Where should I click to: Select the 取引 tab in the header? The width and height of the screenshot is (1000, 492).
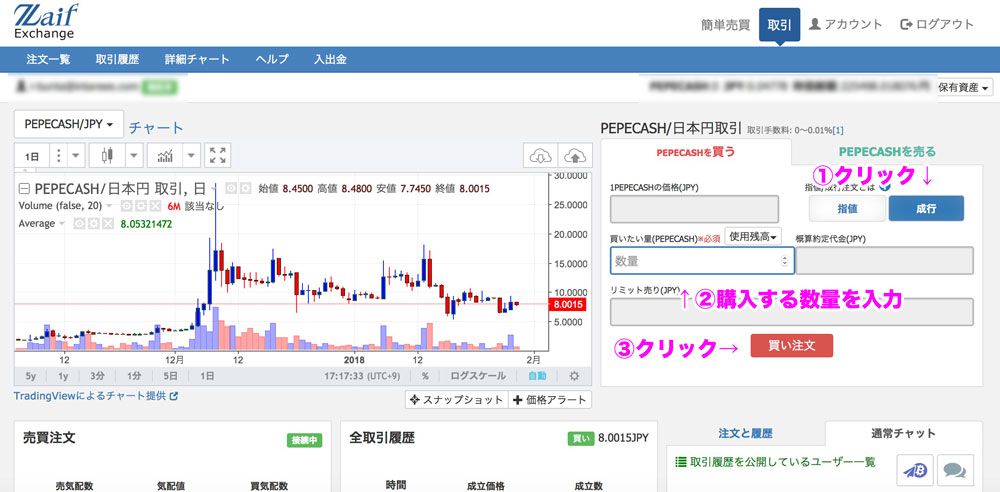[x=779, y=25]
